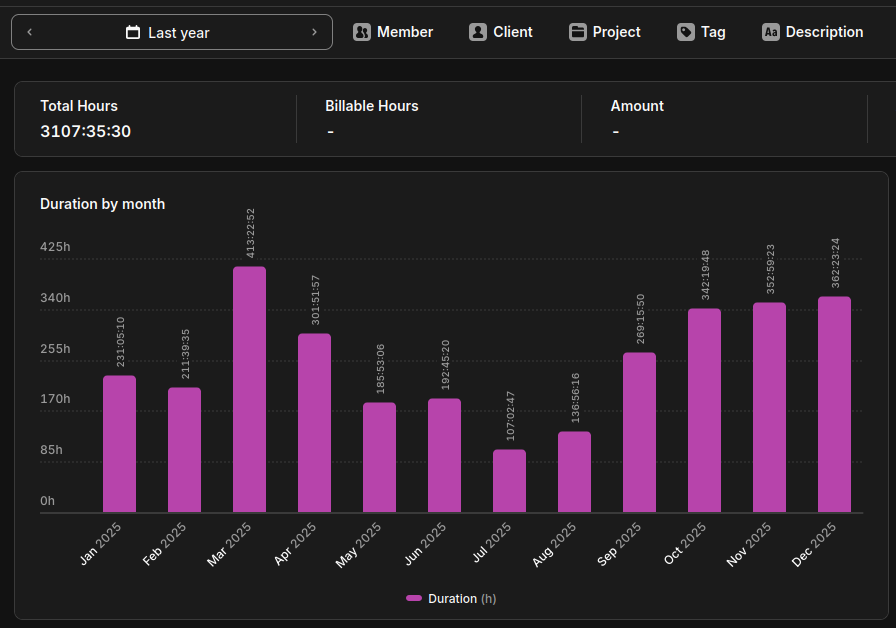Click the Description filter label
Screen dimensions: 896x628
click(x=824, y=32)
